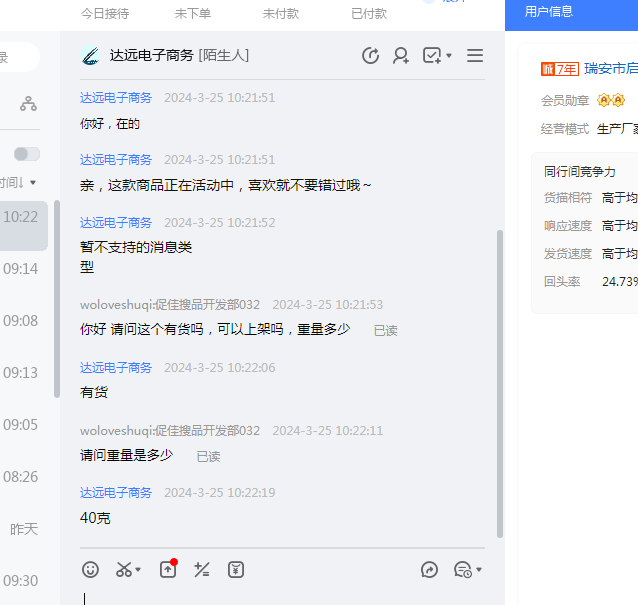Click the refresh history icon in chat header
Viewport: 638px width, 605px height.
370,56
